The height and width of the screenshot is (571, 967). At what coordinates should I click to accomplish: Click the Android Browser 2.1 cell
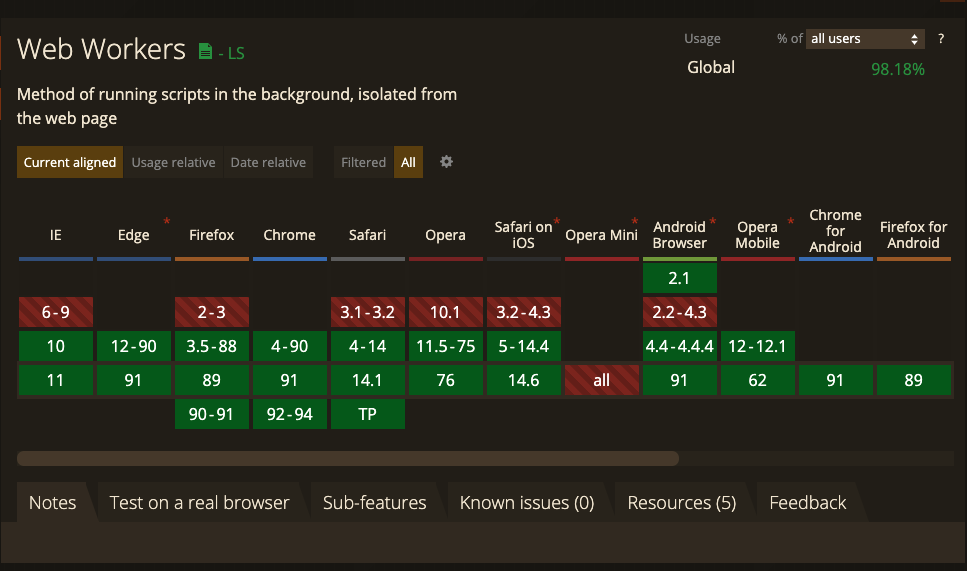pyautogui.click(x=680, y=278)
